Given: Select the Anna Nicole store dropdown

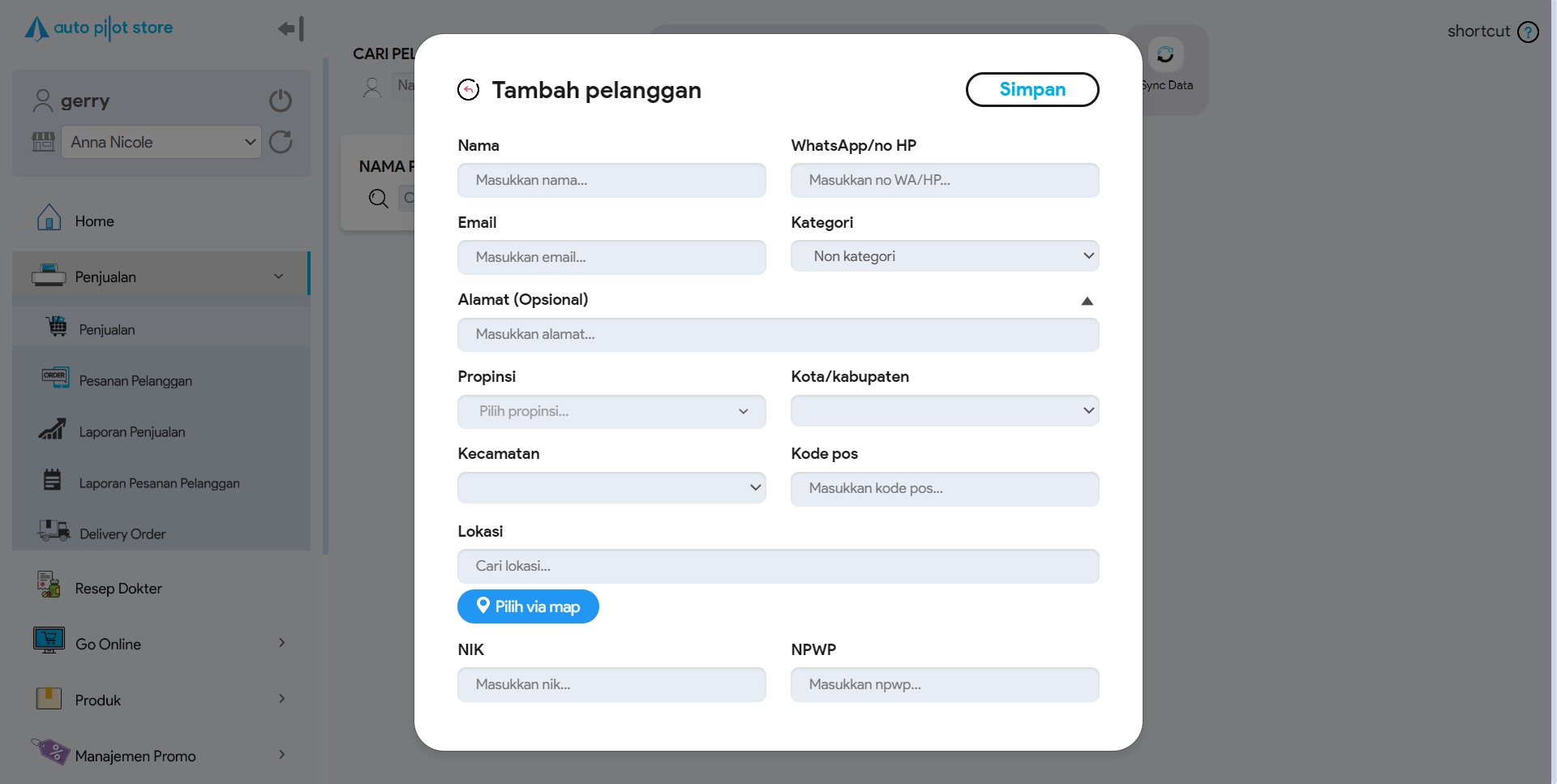Looking at the screenshot, I should tap(161, 142).
